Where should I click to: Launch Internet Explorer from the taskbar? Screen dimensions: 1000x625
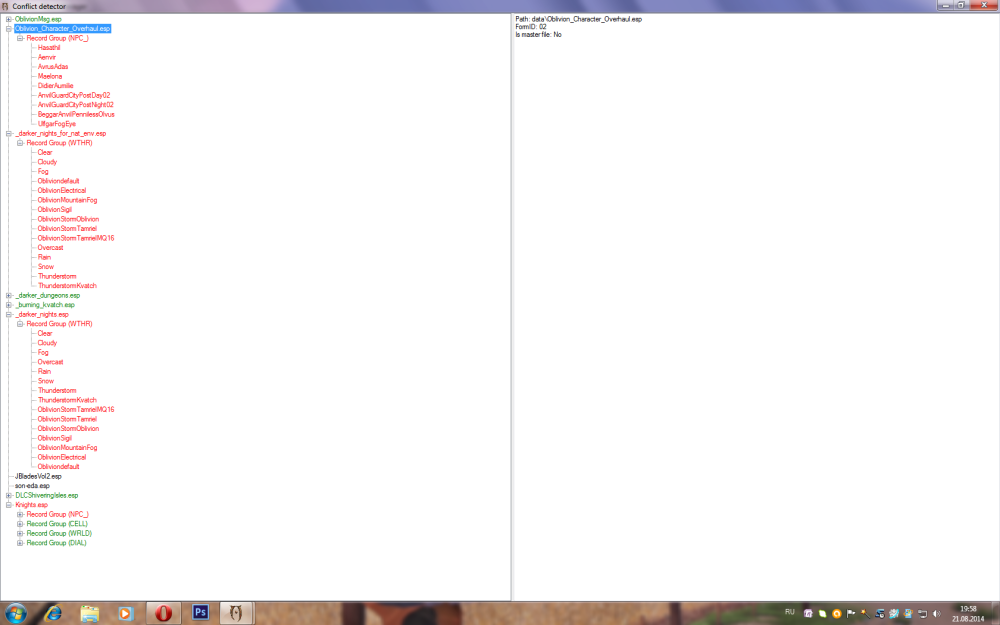pos(54,614)
